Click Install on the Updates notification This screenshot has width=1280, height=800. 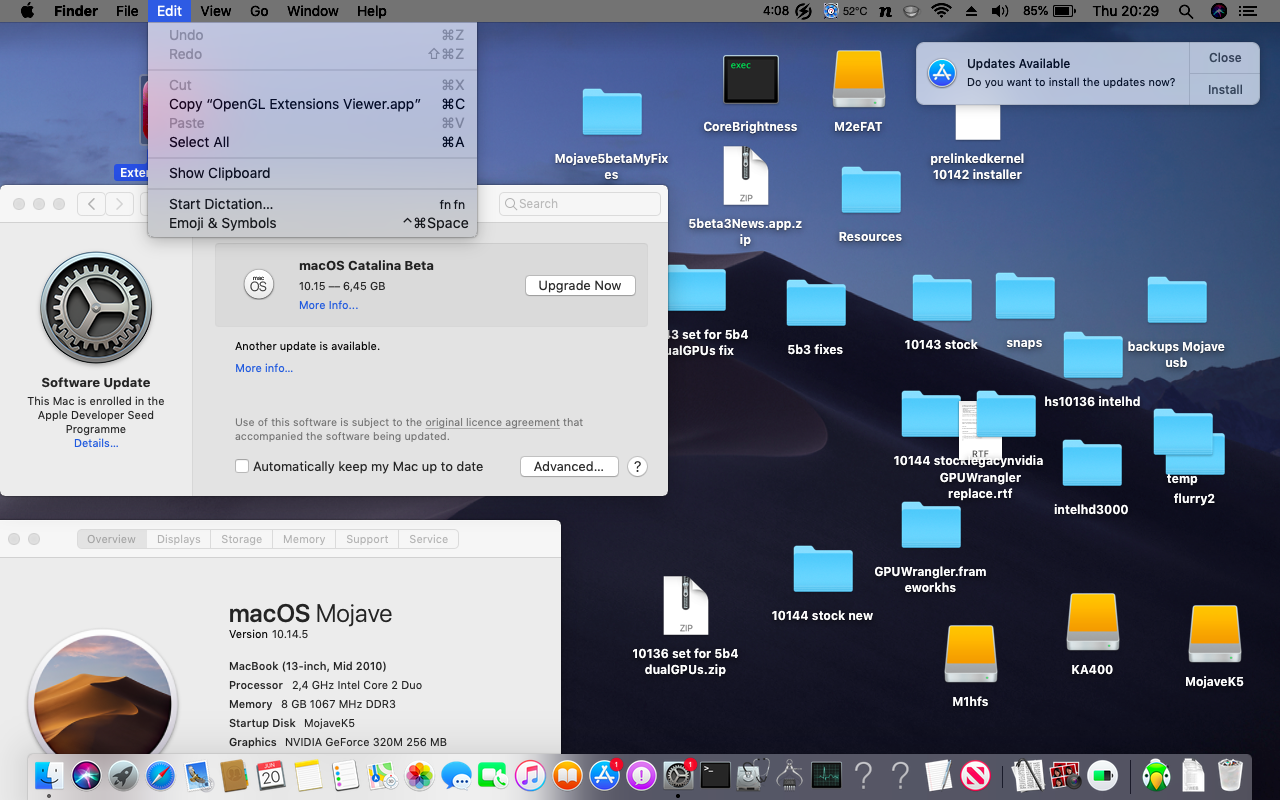[x=1225, y=89]
